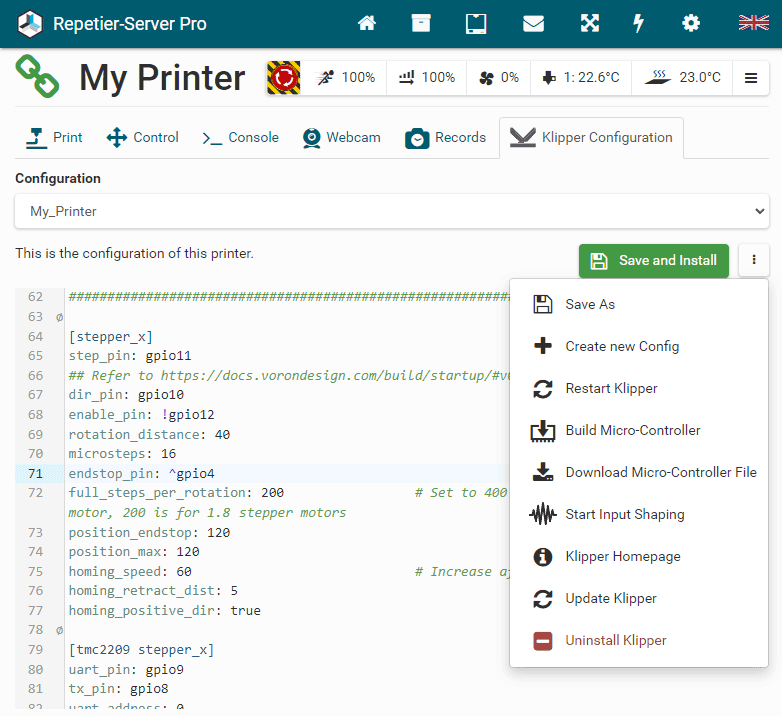Image resolution: width=782 pixels, height=716 pixels.
Task: Click the 'uart_pin: gpio9' line
Action: [x=126, y=670]
